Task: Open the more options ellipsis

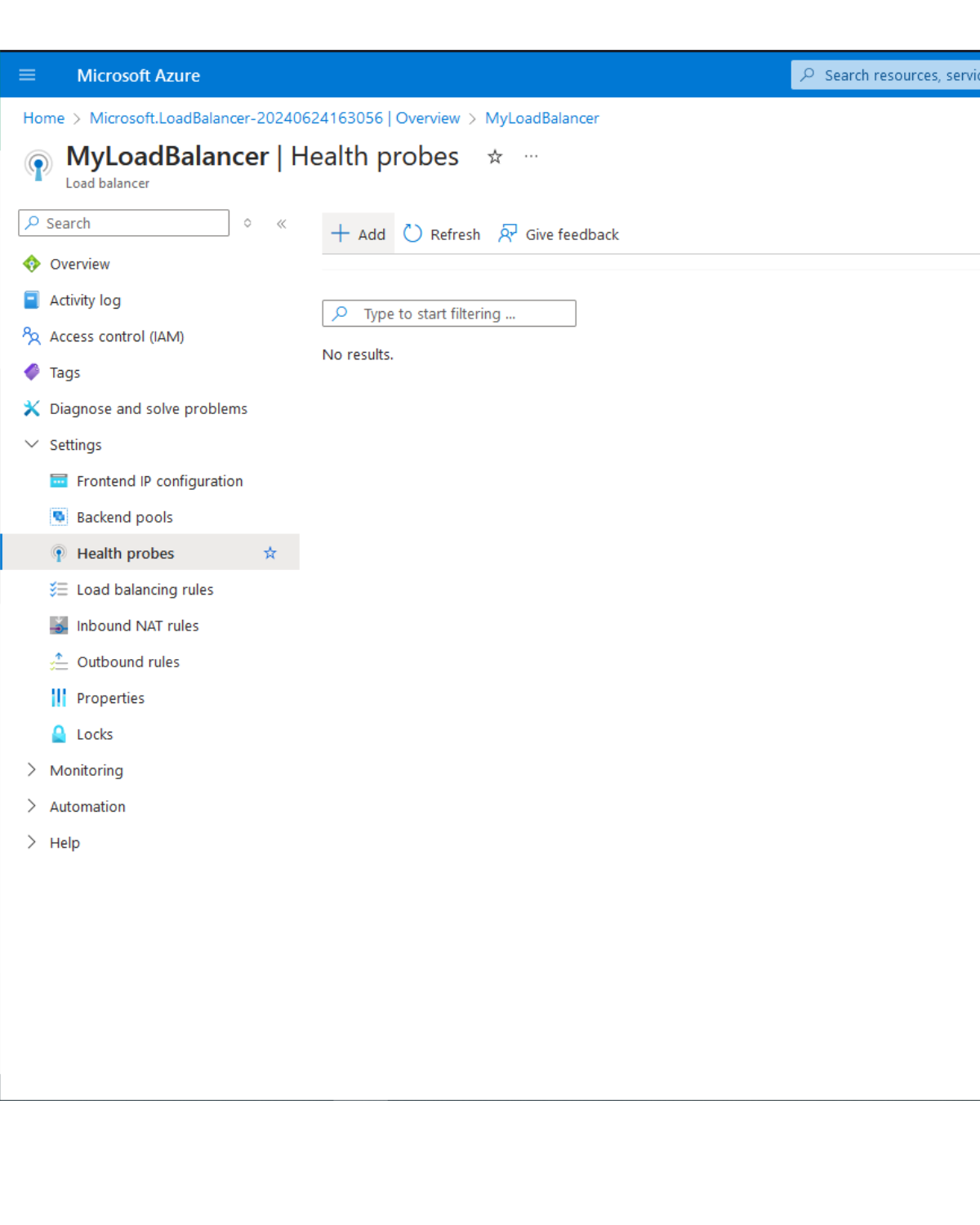Action: tap(531, 156)
